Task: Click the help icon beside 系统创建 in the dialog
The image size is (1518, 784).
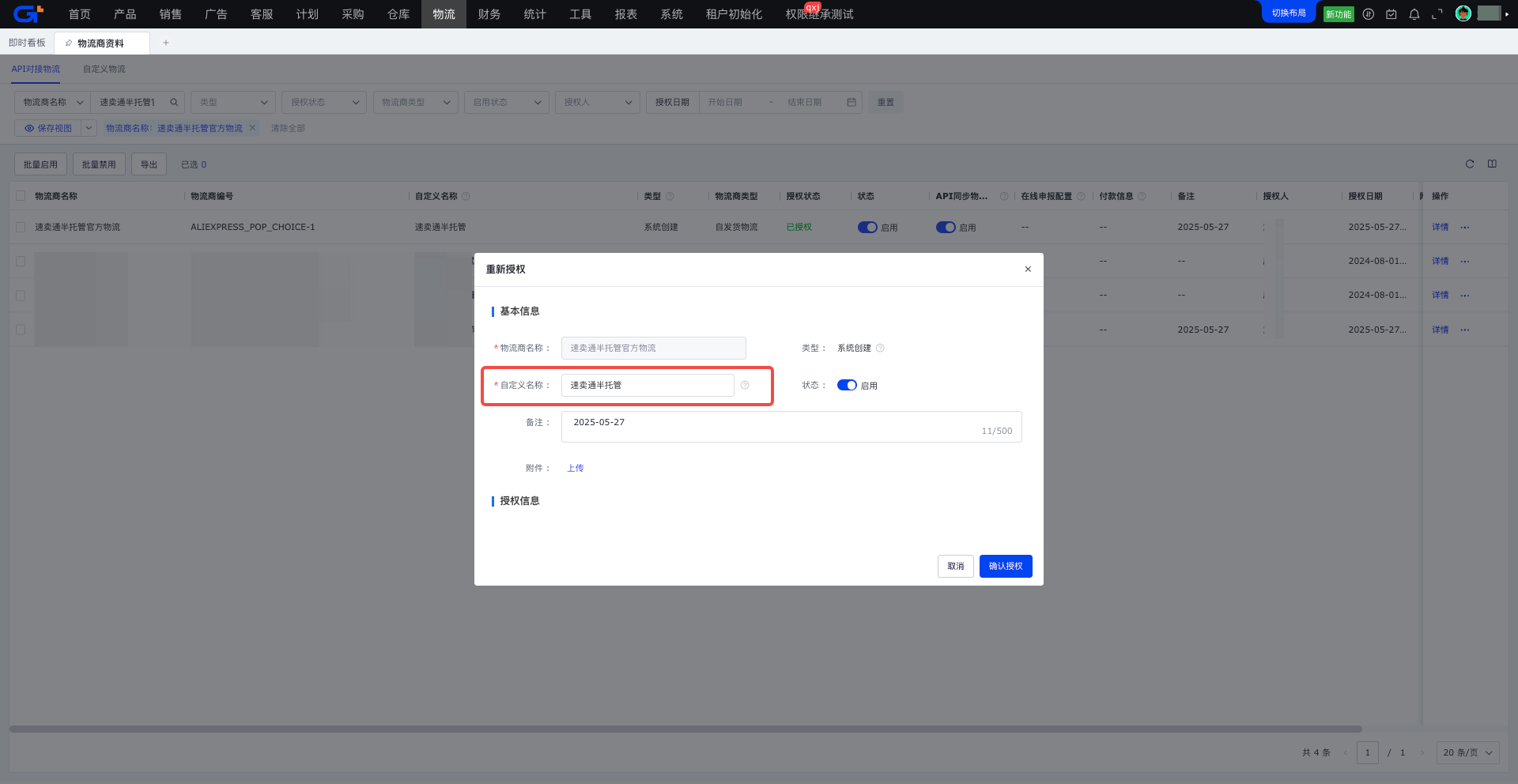Action: click(880, 348)
